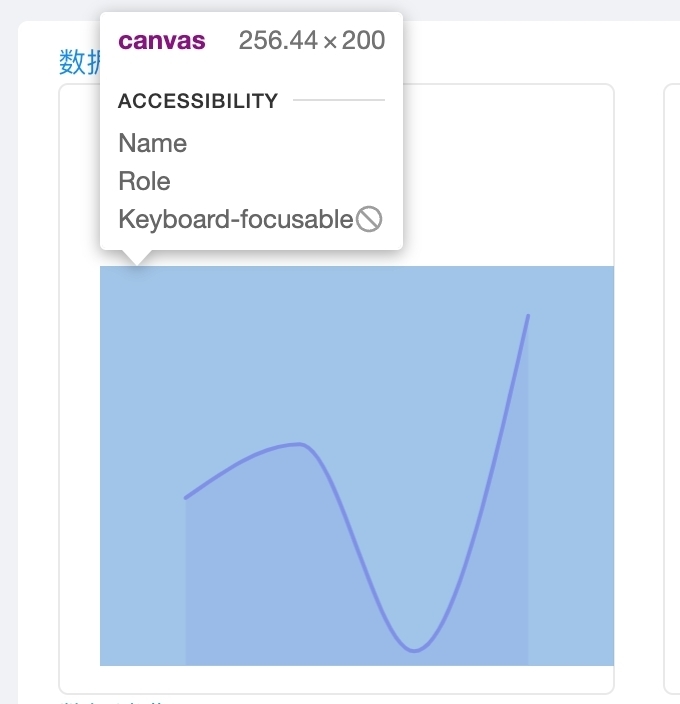Click the ACCESSIBILITY section header
This screenshot has width=680, height=704.
tap(198, 101)
